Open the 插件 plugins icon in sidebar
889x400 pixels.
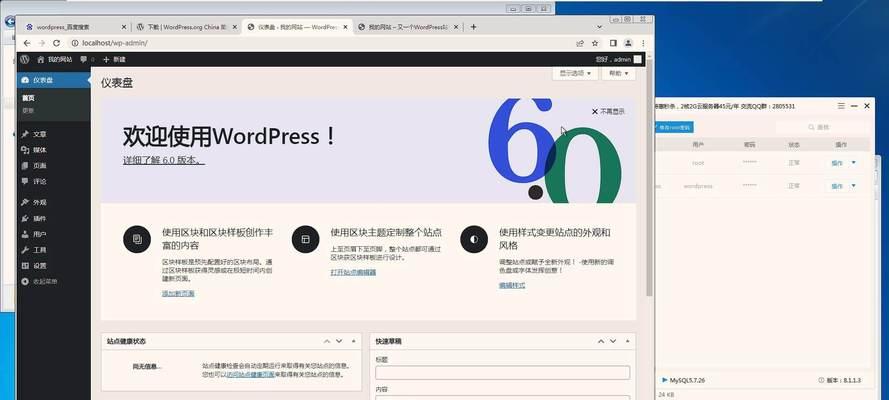coord(25,218)
